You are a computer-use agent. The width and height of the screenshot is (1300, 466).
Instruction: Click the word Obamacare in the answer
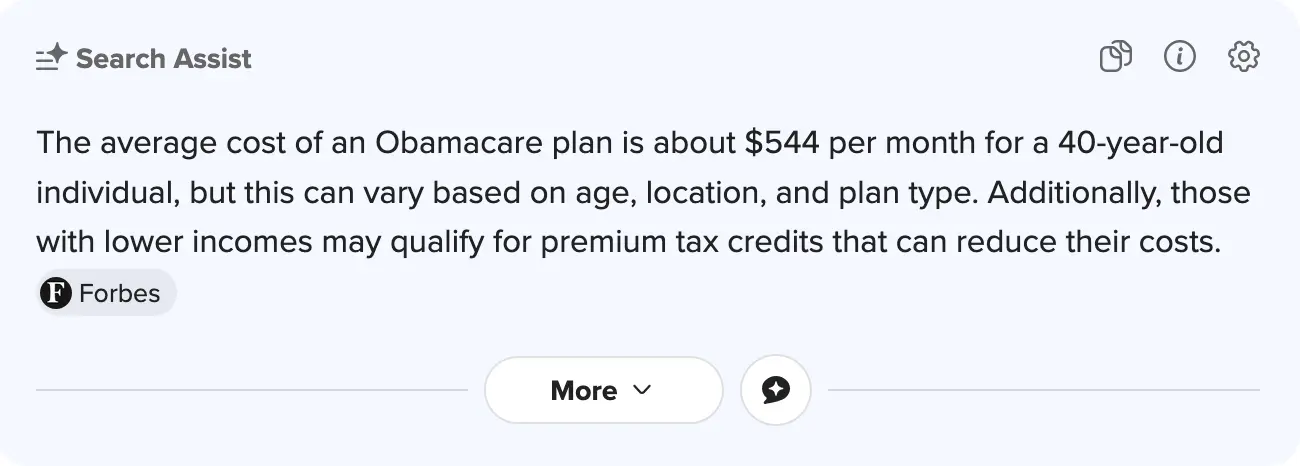461,143
